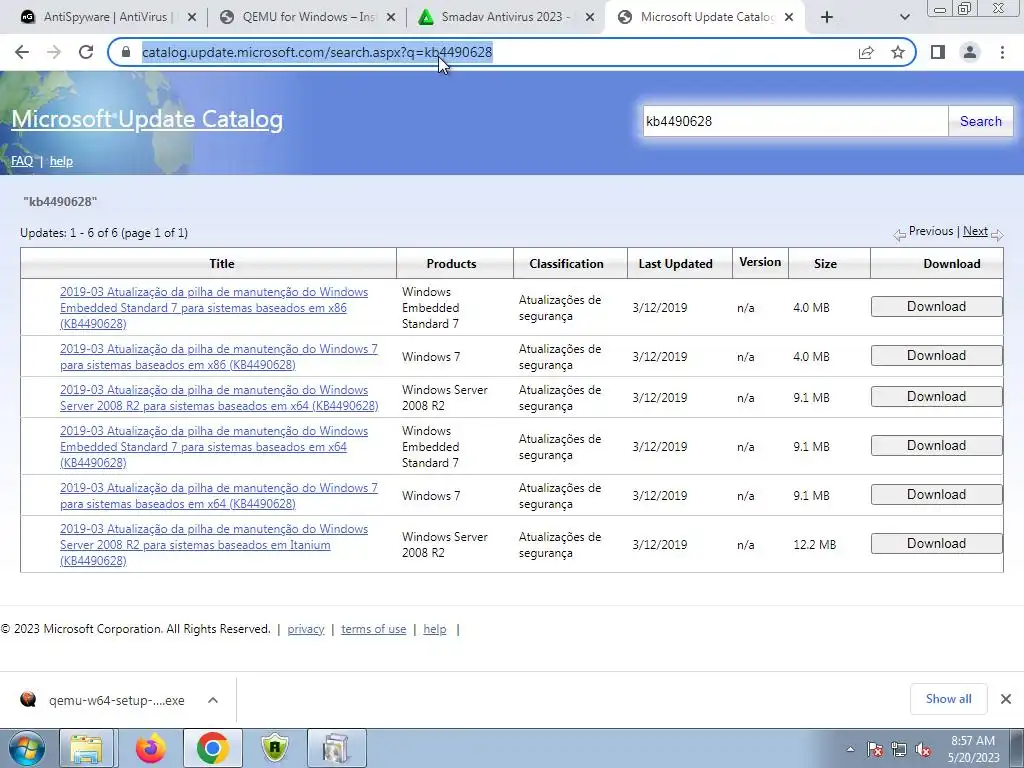Open the Windows Start menu
This screenshot has width=1024, height=768.
click(x=27, y=748)
